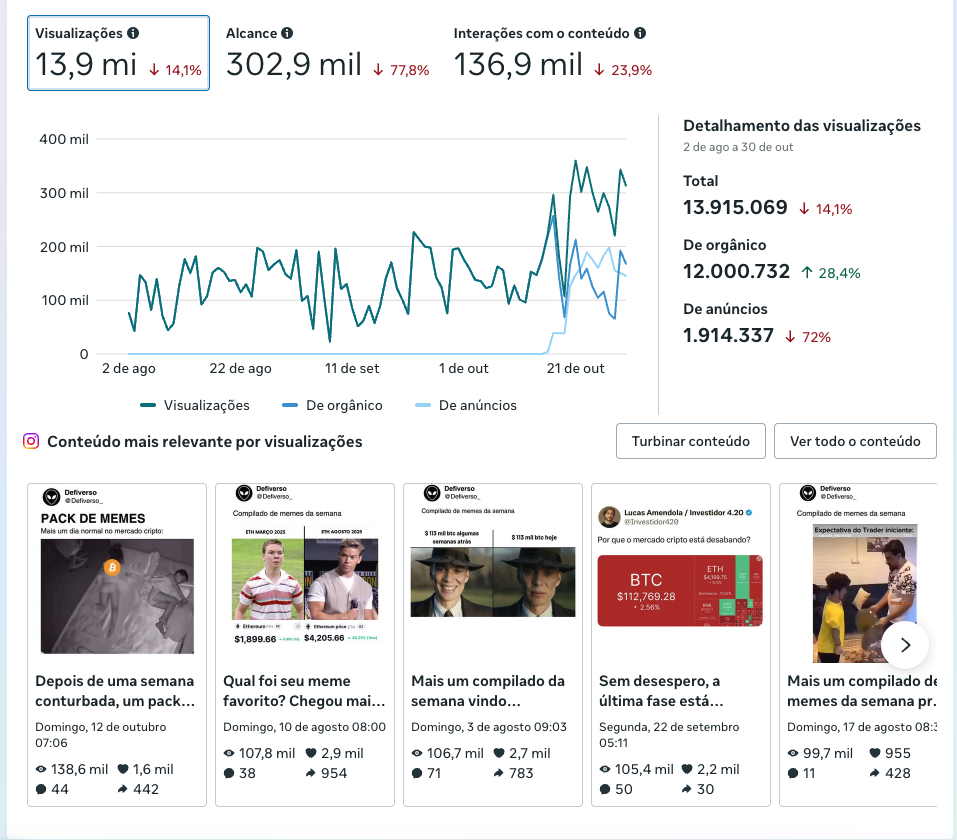Click heart icon on 1,6 mil likes post
Viewport: 957px width, 840px height.
coord(123,769)
